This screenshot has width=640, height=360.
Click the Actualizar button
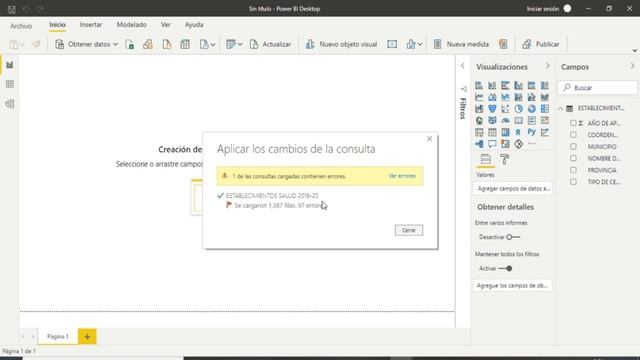270,44
